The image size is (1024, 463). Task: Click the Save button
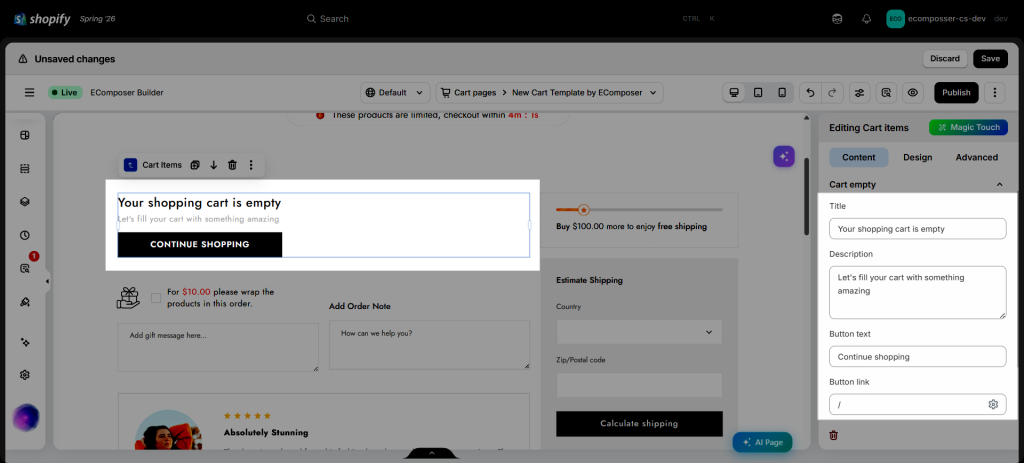pyautogui.click(x=990, y=59)
